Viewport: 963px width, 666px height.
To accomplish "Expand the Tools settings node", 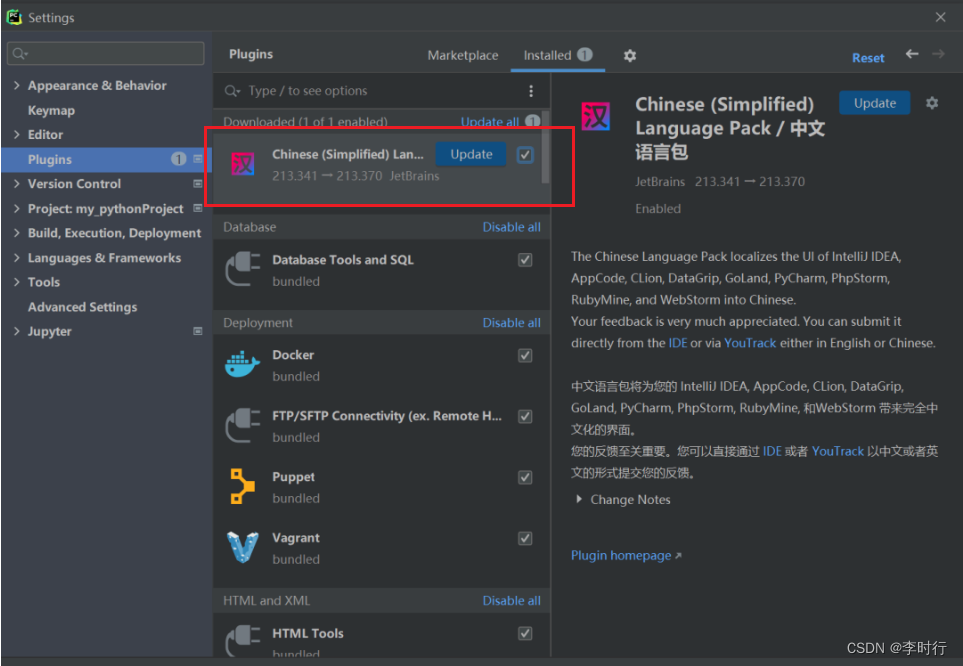I will pos(17,282).
